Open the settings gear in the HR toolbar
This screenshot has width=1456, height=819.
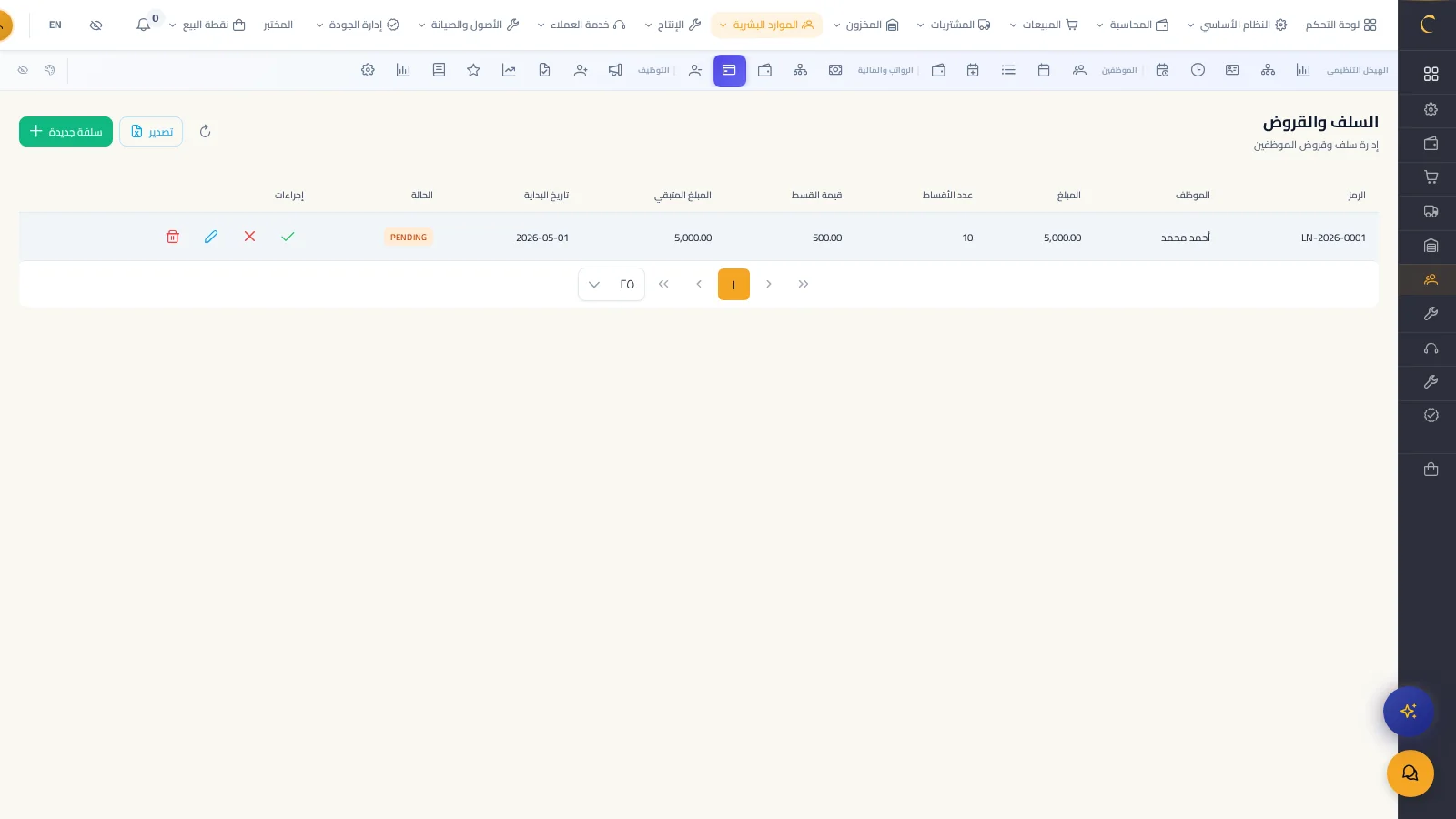coord(368,70)
